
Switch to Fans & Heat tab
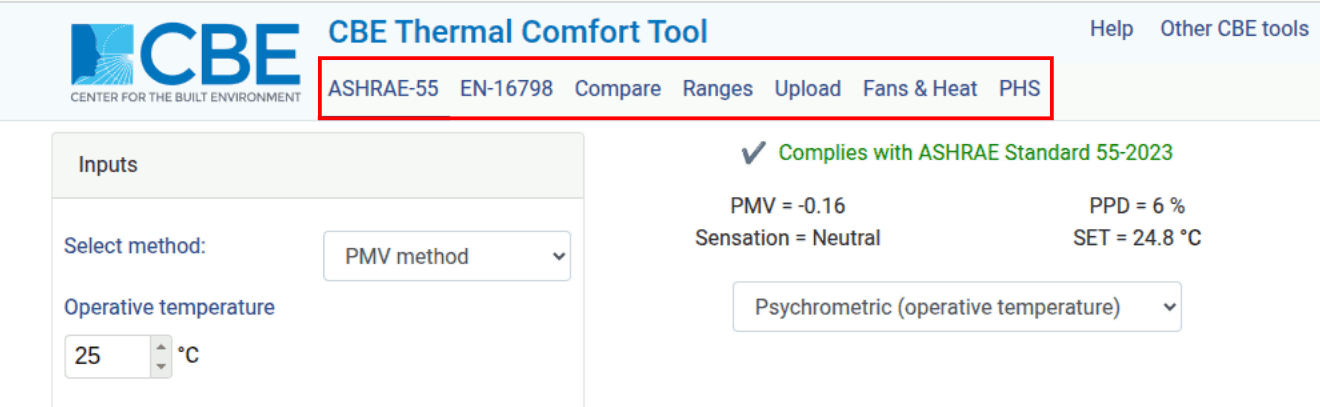point(920,88)
